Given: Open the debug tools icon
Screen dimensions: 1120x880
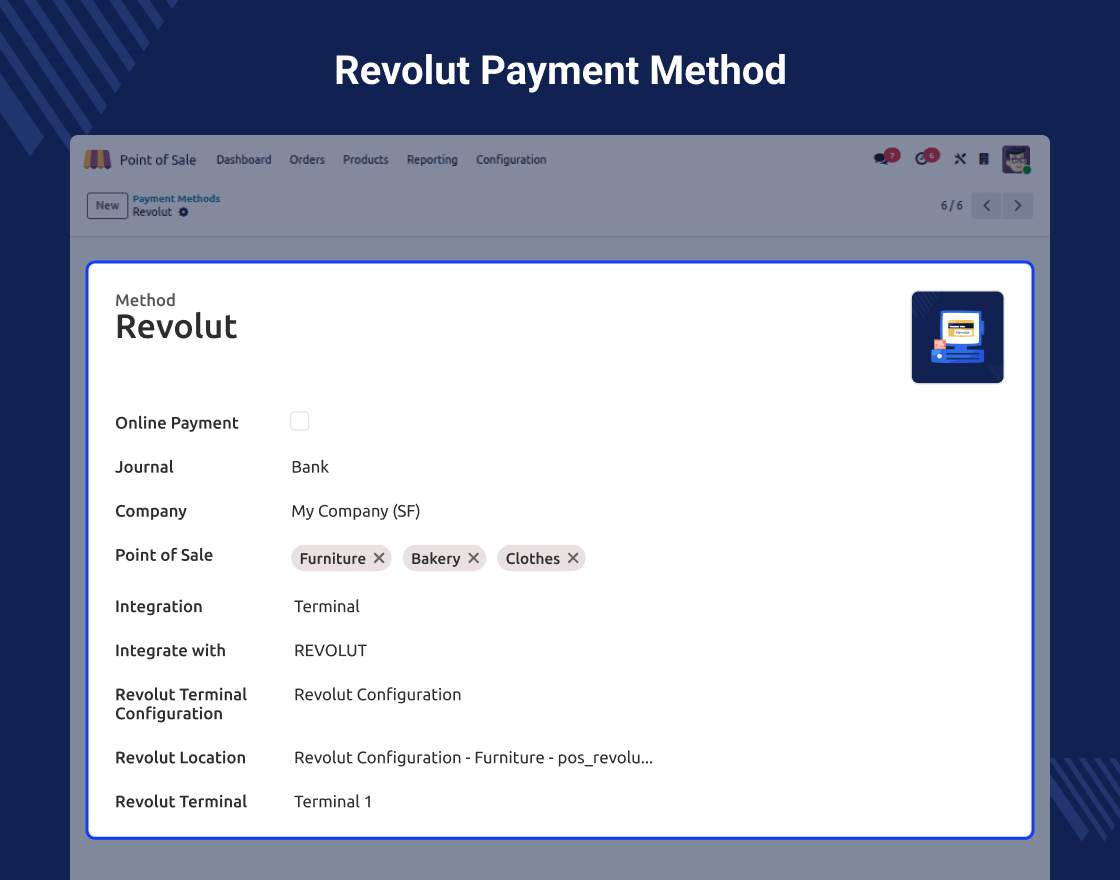Looking at the screenshot, I should pyautogui.click(x=960, y=159).
